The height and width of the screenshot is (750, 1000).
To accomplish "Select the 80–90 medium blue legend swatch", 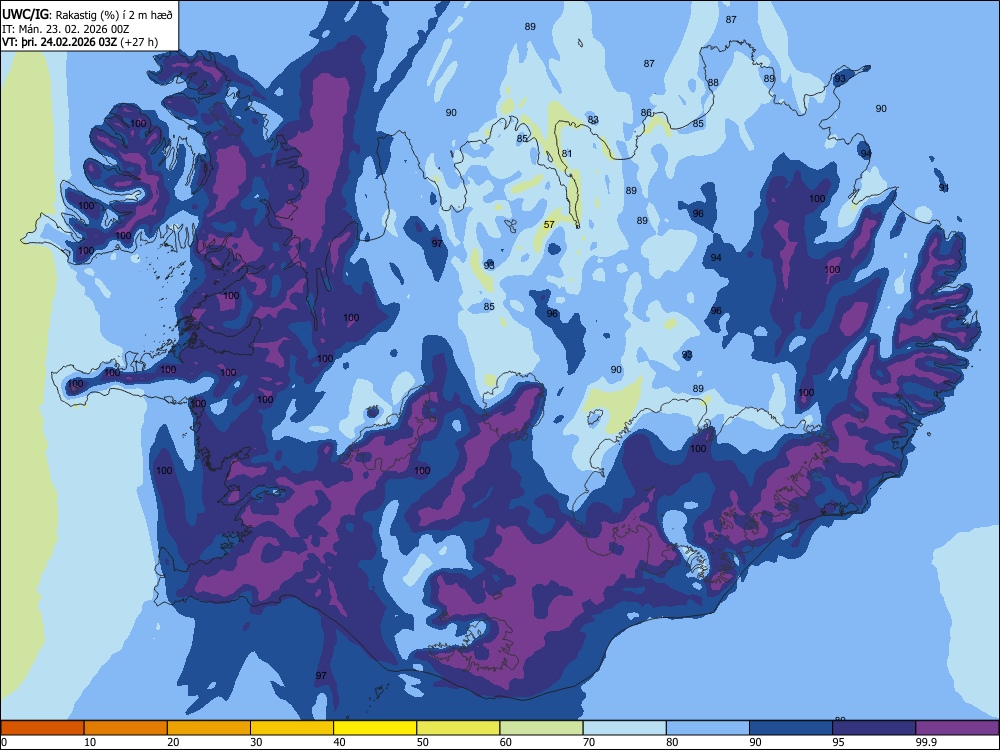I will [708, 728].
